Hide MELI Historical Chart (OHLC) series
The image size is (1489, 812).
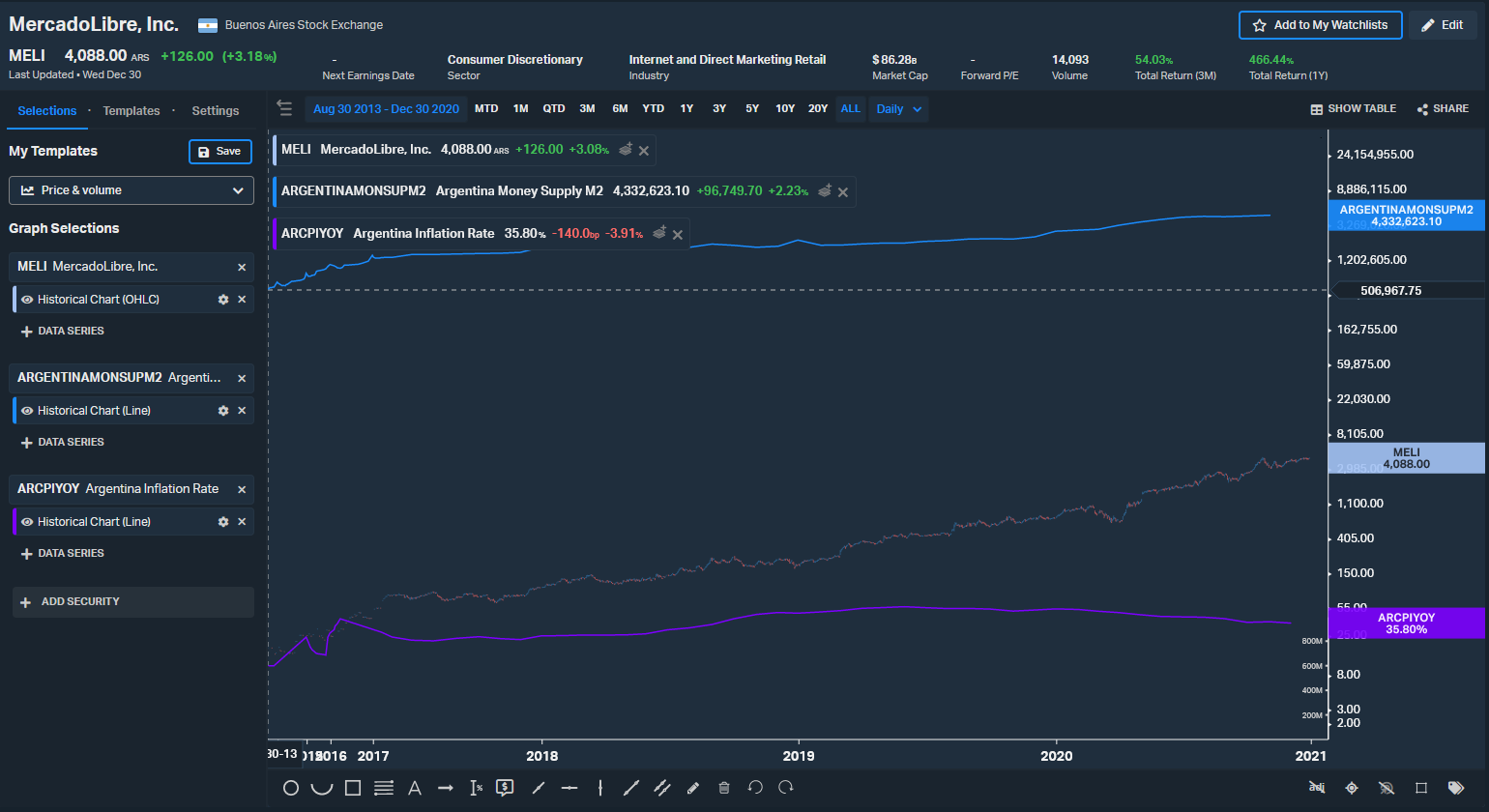click(27, 300)
